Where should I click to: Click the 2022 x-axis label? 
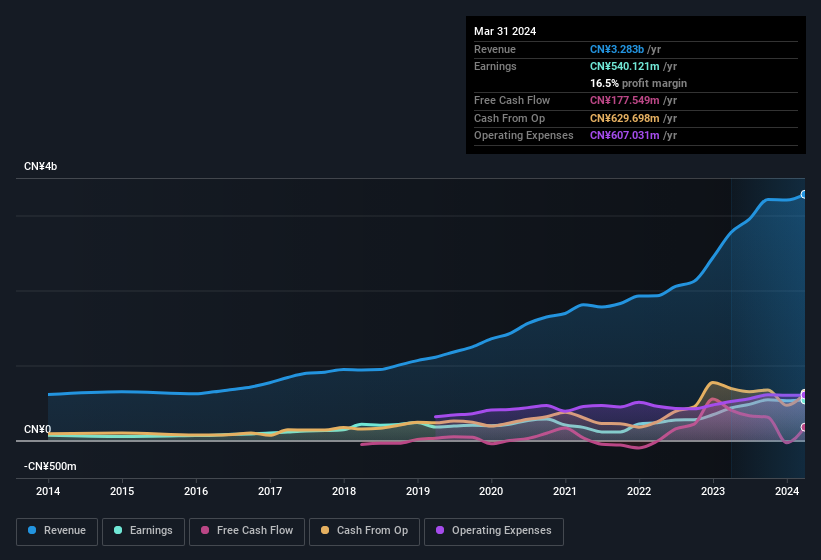[x=639, y=491]
